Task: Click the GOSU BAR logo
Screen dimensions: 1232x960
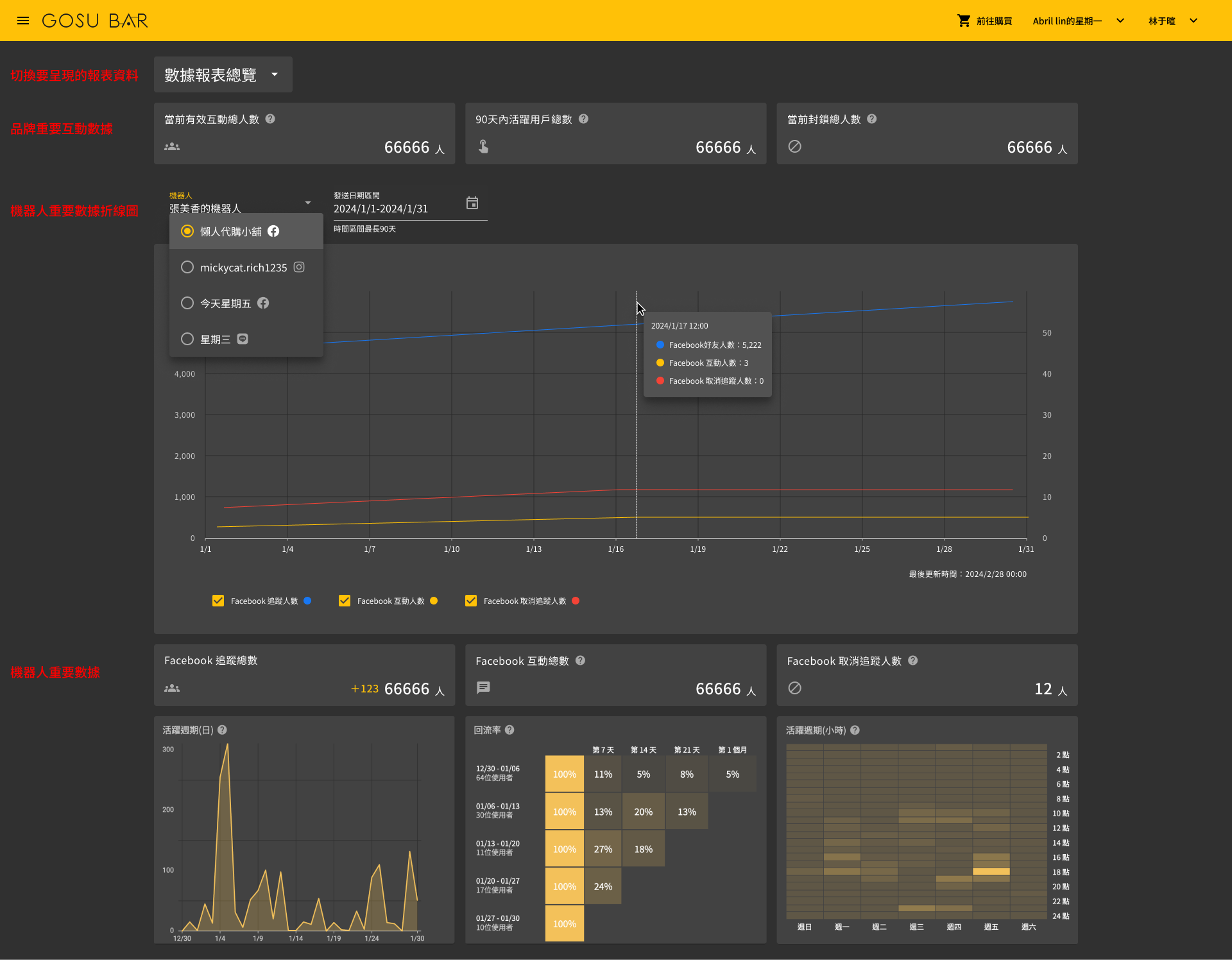Action: click(x=95, y=21)
